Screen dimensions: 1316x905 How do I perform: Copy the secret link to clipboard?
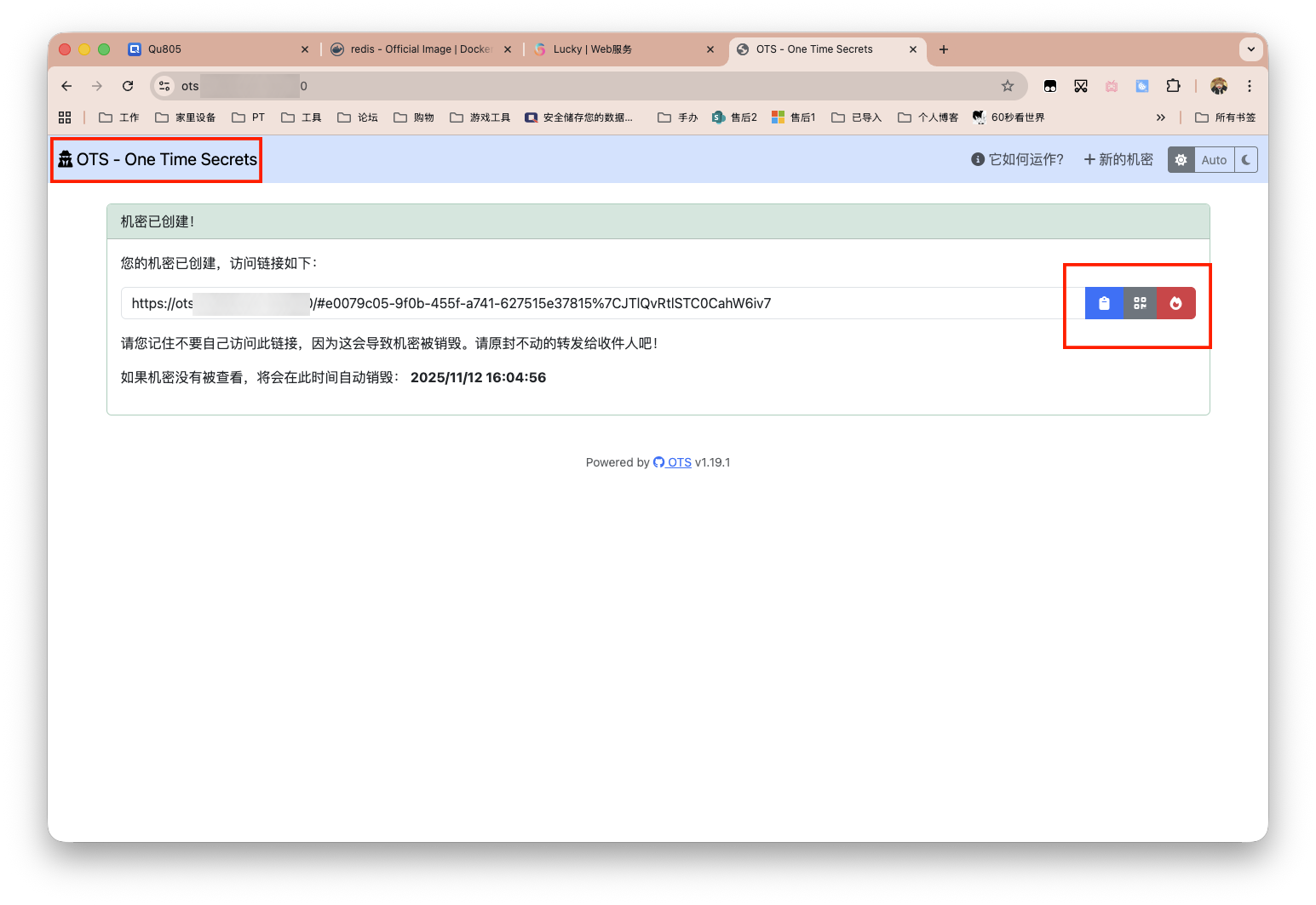1104,302
